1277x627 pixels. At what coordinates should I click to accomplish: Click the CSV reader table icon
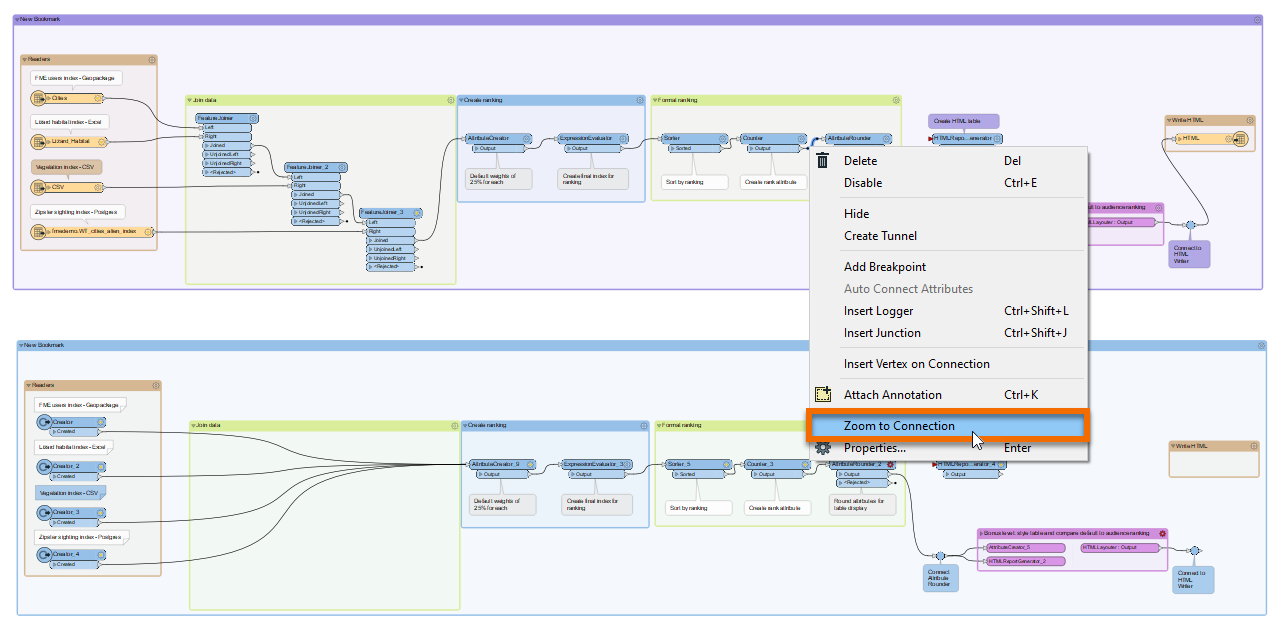coord(39,187)
